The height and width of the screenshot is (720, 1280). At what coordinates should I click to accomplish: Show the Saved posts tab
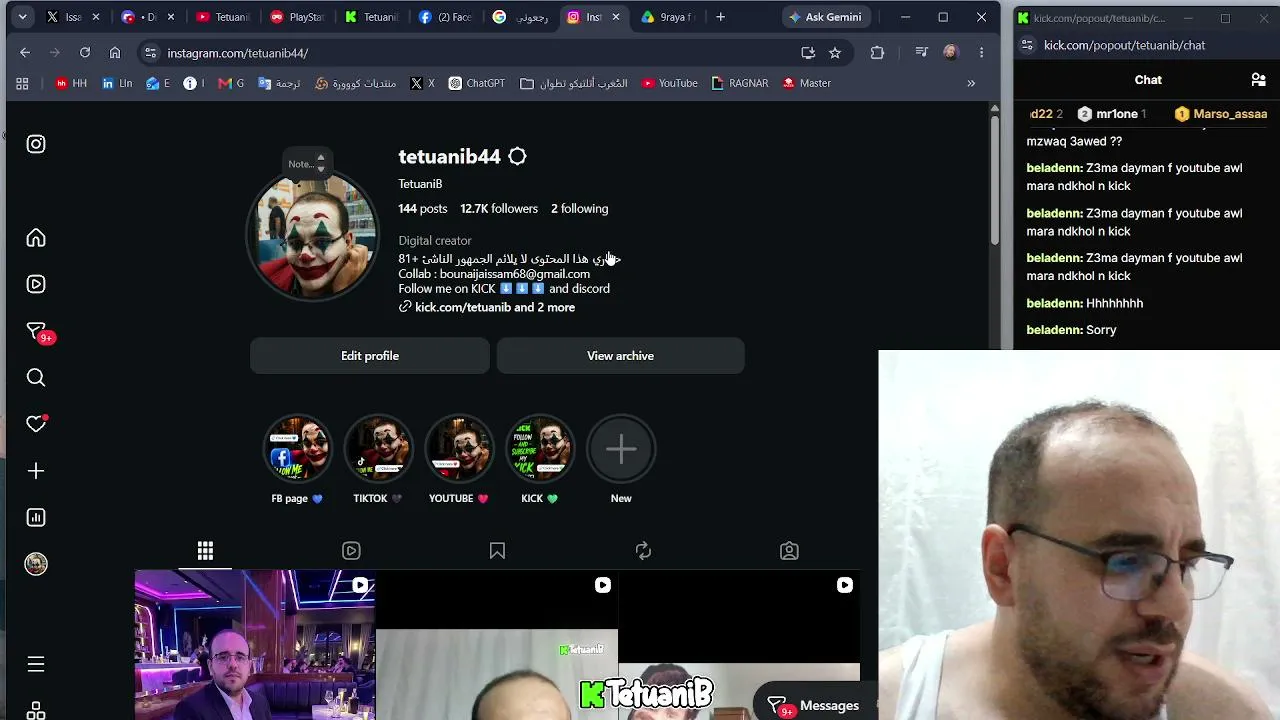[x=497, y=551]
